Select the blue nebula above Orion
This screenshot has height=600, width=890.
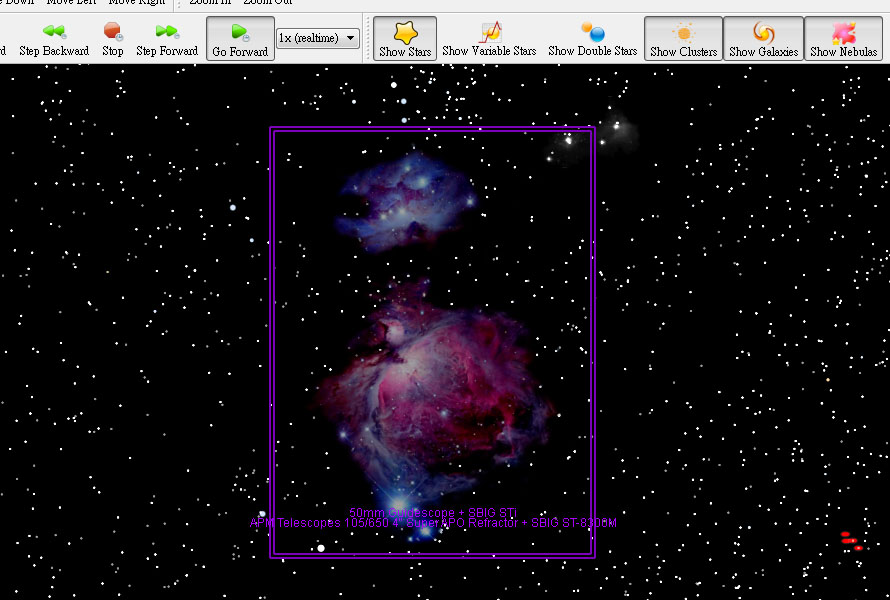click(x=410, y=190)
